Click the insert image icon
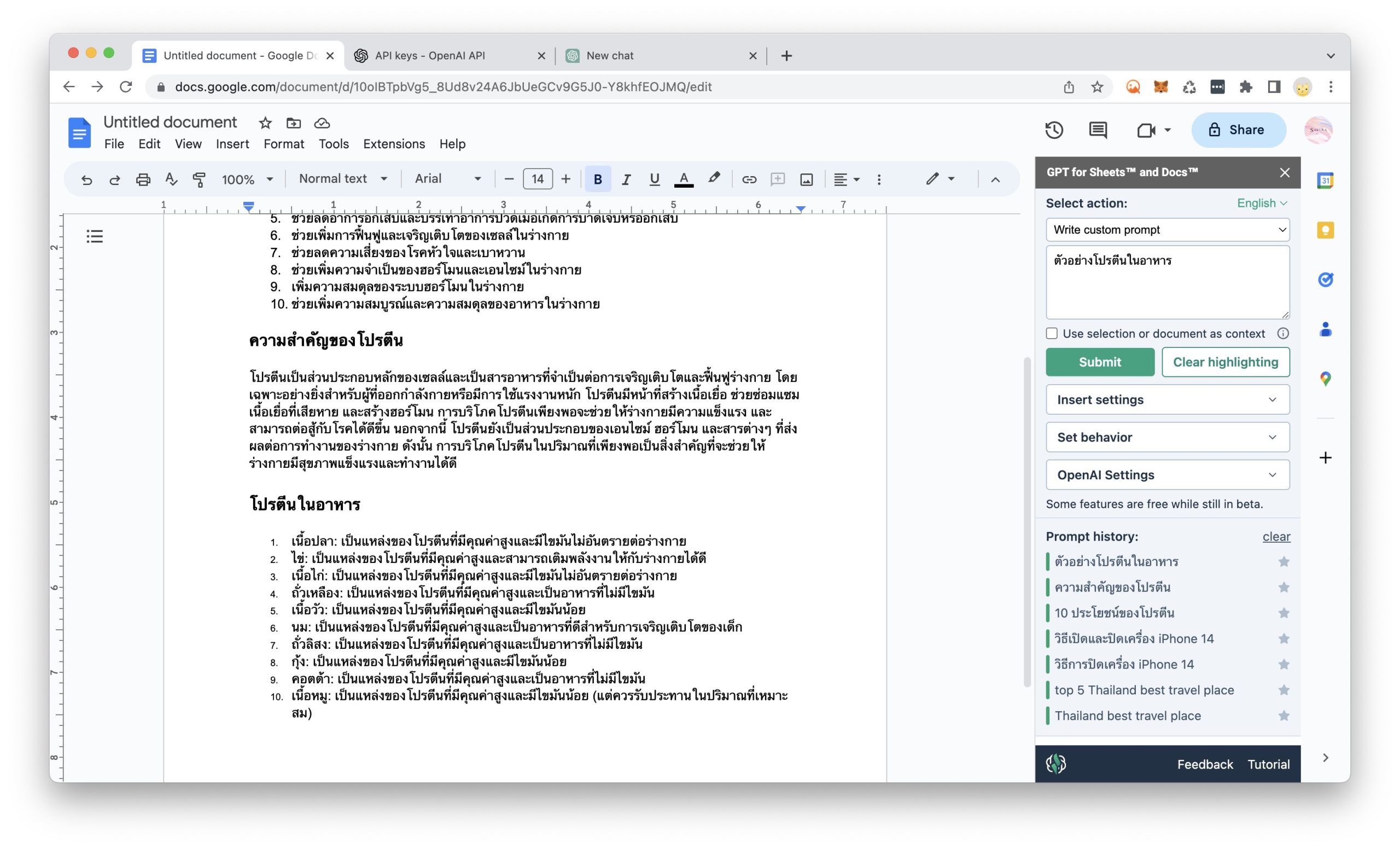 tap(806, 179)
